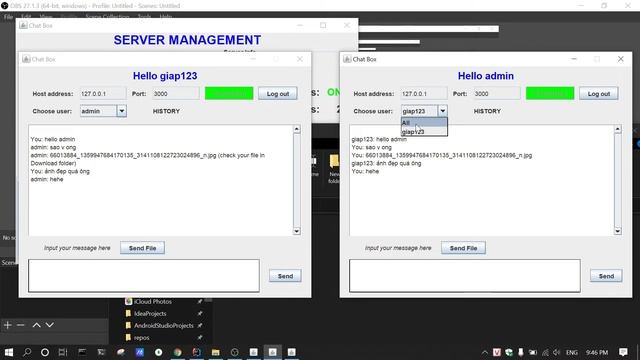Open repos folder in quick access

coord(142,338)
